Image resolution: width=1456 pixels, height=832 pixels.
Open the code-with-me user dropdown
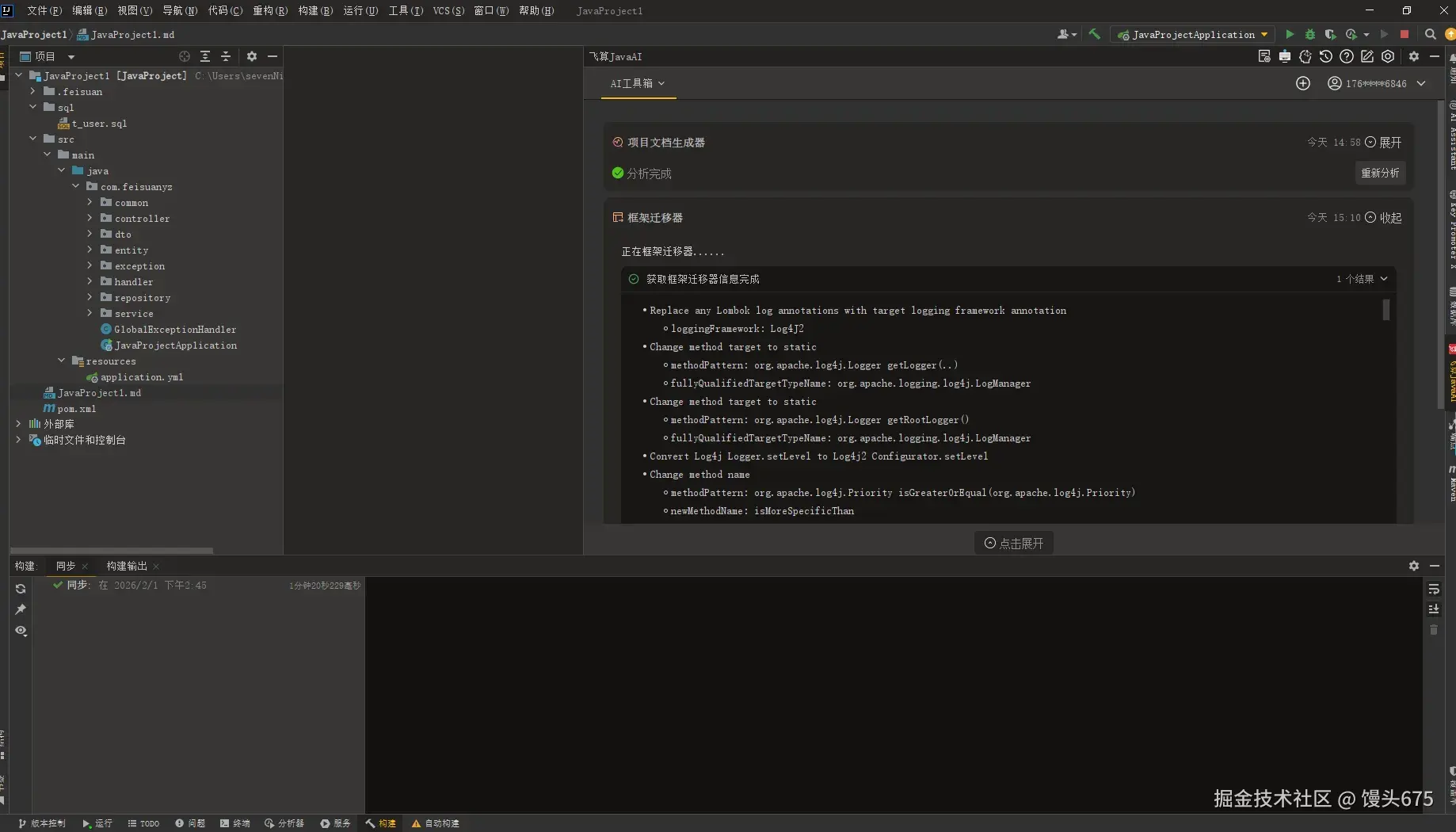click(1066, 34)
